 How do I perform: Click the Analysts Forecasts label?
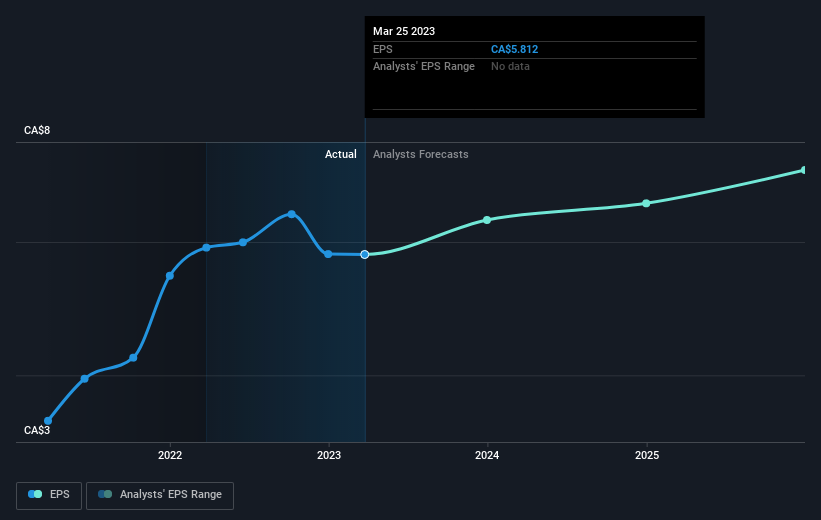coord(420,154)
